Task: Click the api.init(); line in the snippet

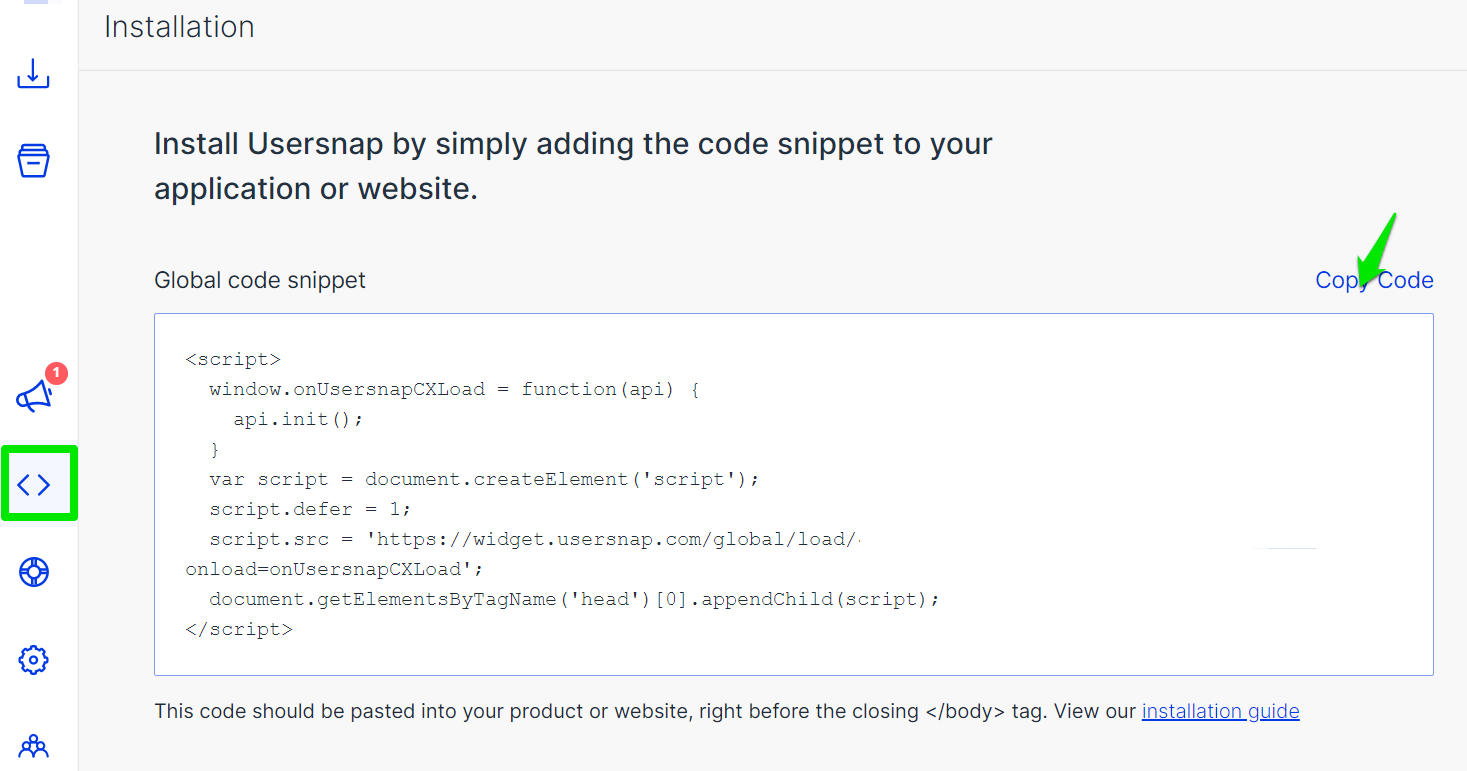Action: click(x=298, y=419)
